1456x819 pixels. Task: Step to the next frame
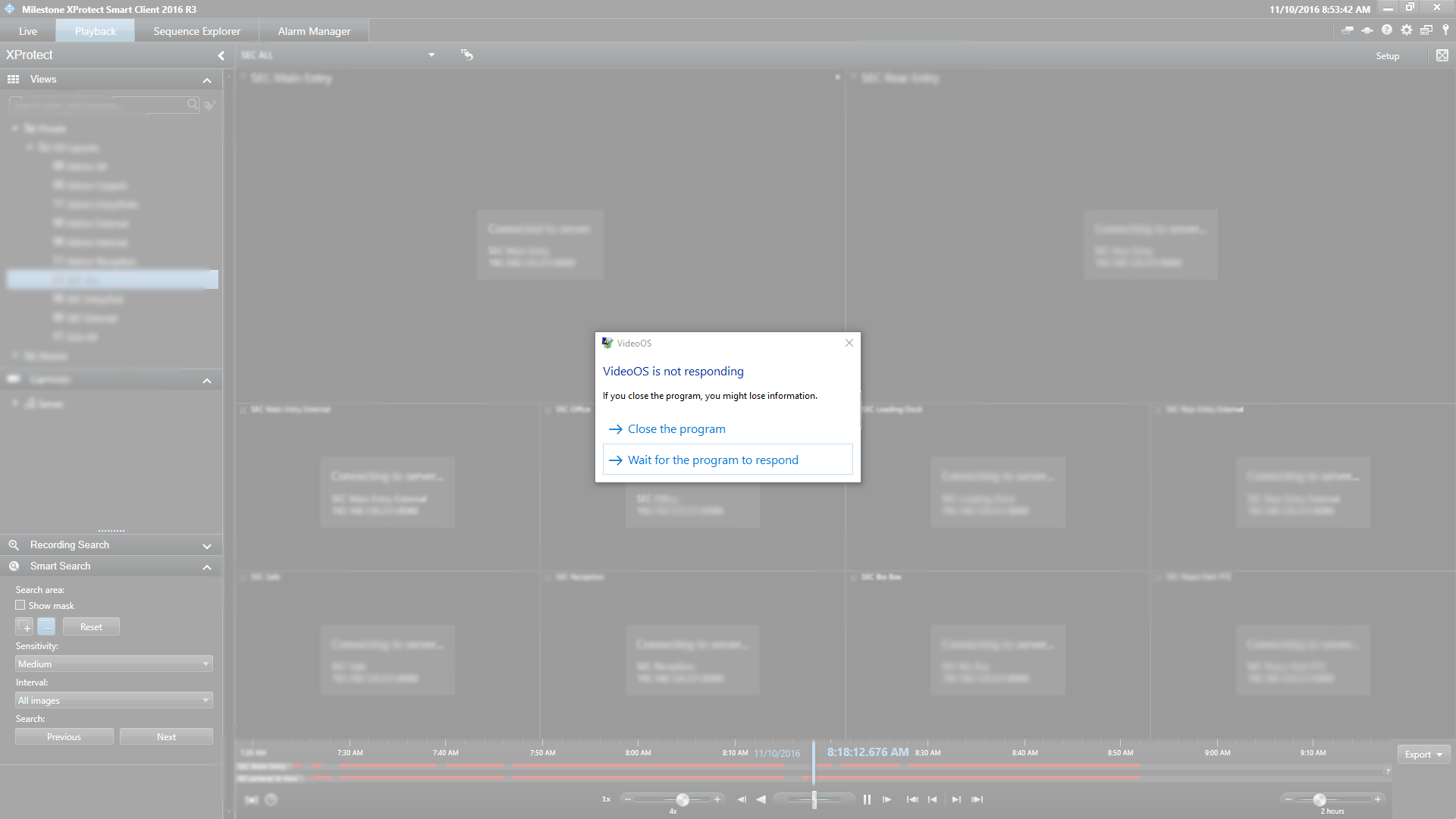point(886,799)
